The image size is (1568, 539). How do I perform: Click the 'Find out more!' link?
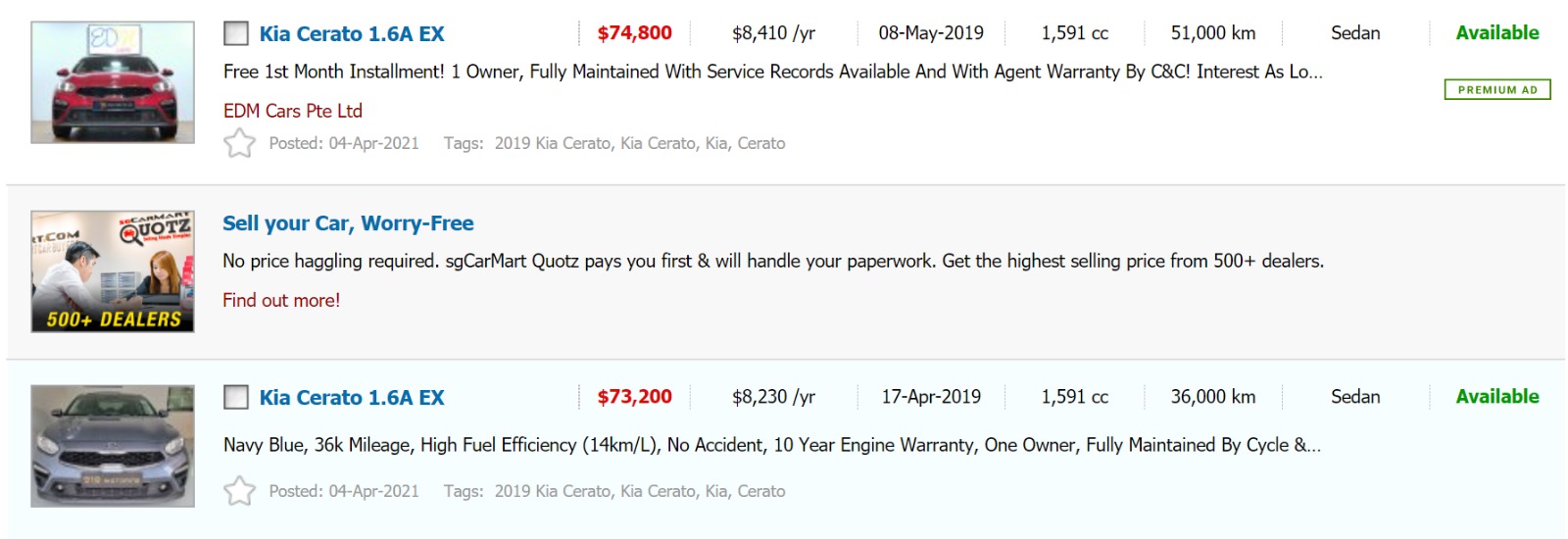click(281, 300)
